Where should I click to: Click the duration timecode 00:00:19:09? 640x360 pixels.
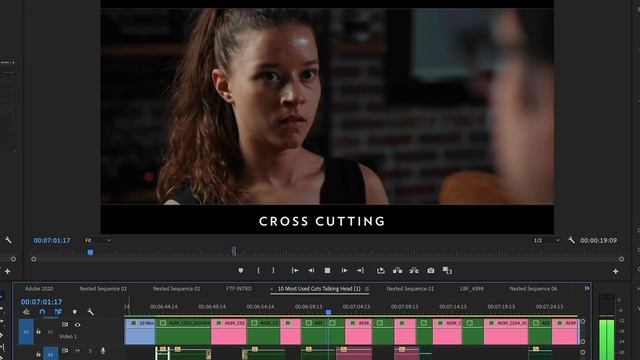598,240
